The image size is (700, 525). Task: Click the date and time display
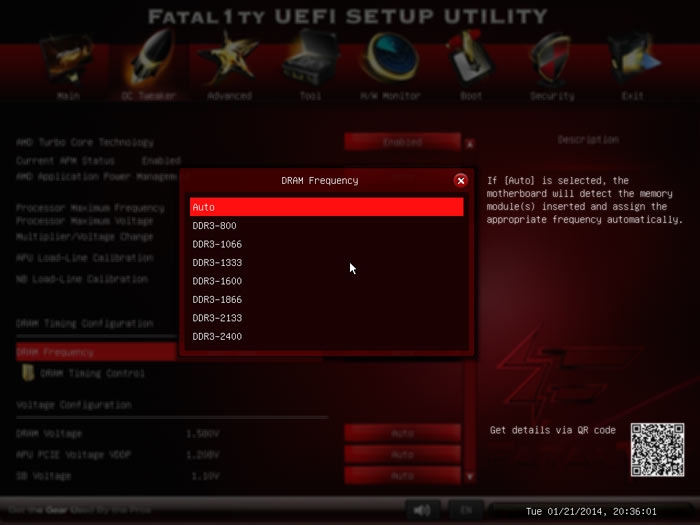pyautogui.click(x=591, y=511)
